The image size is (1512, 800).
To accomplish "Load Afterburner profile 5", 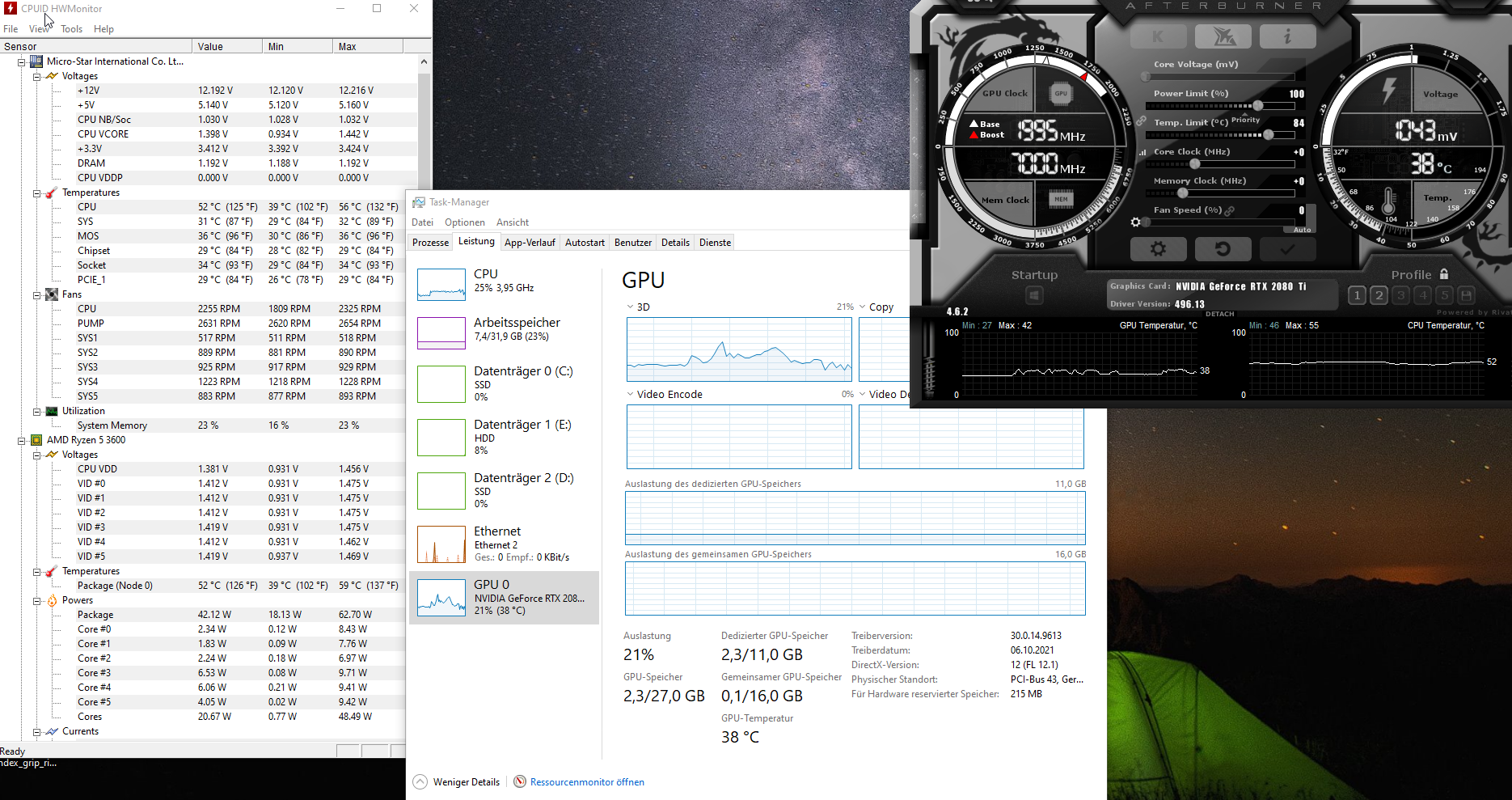I will coord(1444,295).
